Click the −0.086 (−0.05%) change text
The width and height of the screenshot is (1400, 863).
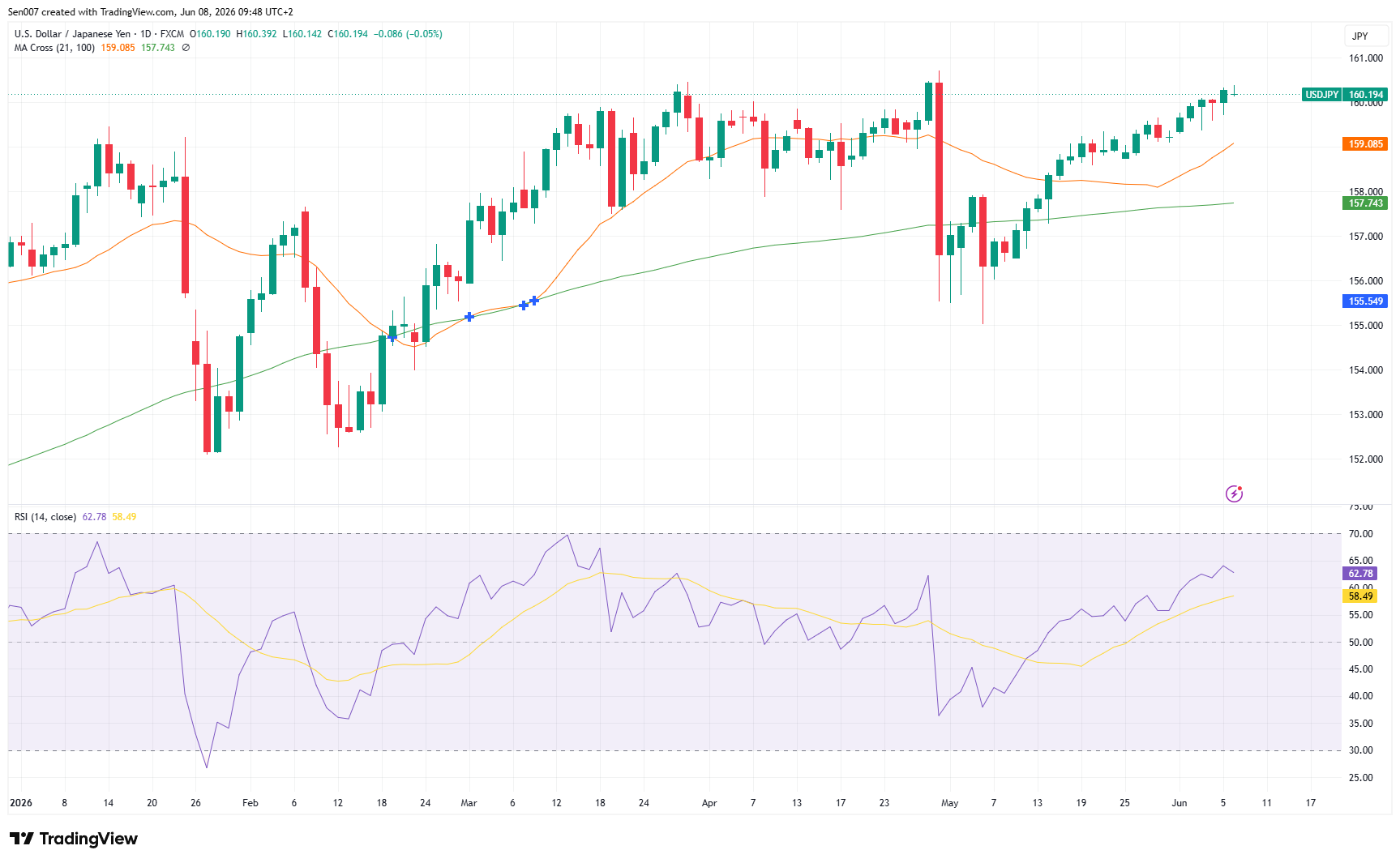tap(408, 34)
